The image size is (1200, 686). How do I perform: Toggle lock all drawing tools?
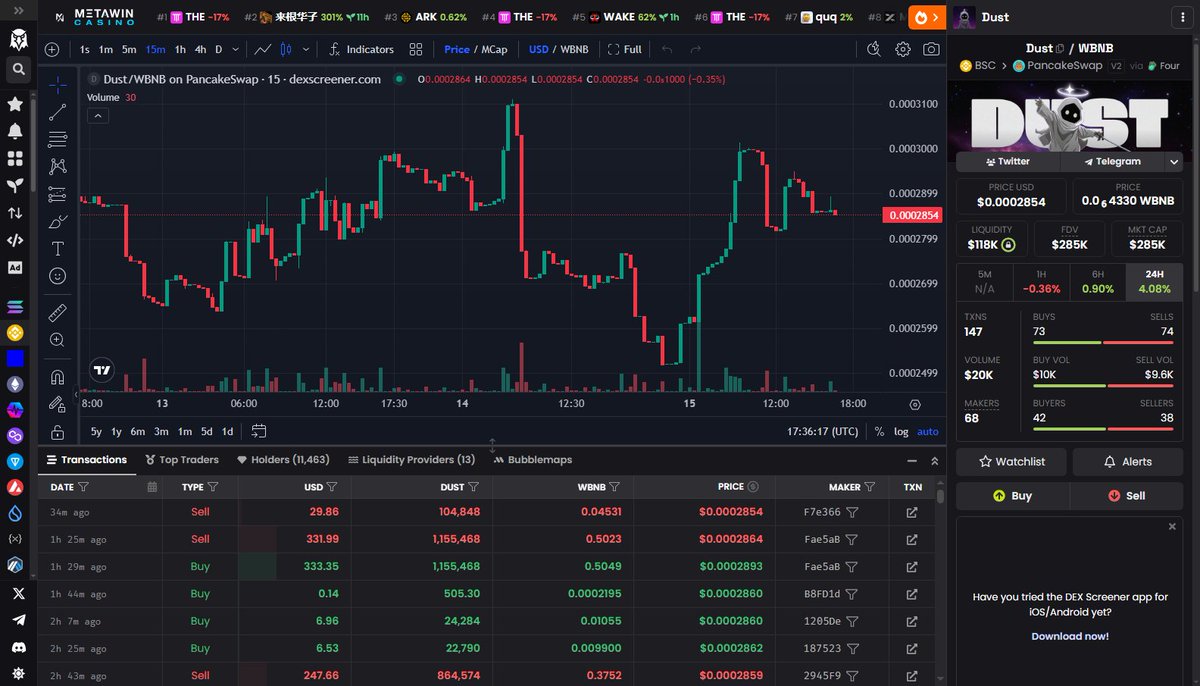(x=57, y=432)
